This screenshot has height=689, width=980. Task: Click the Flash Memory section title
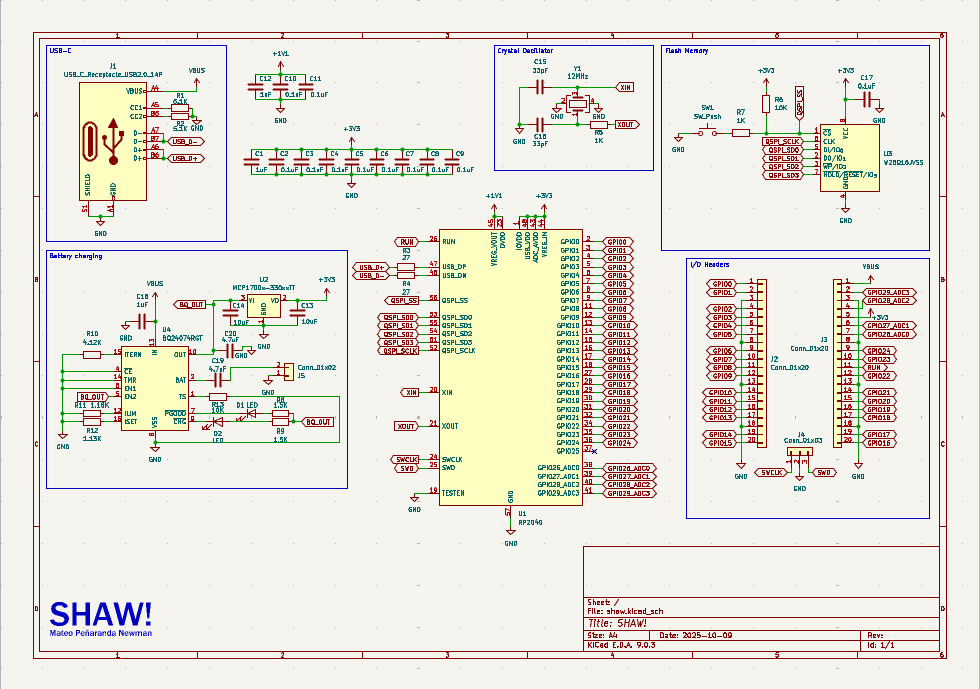[x=686, y=50]
